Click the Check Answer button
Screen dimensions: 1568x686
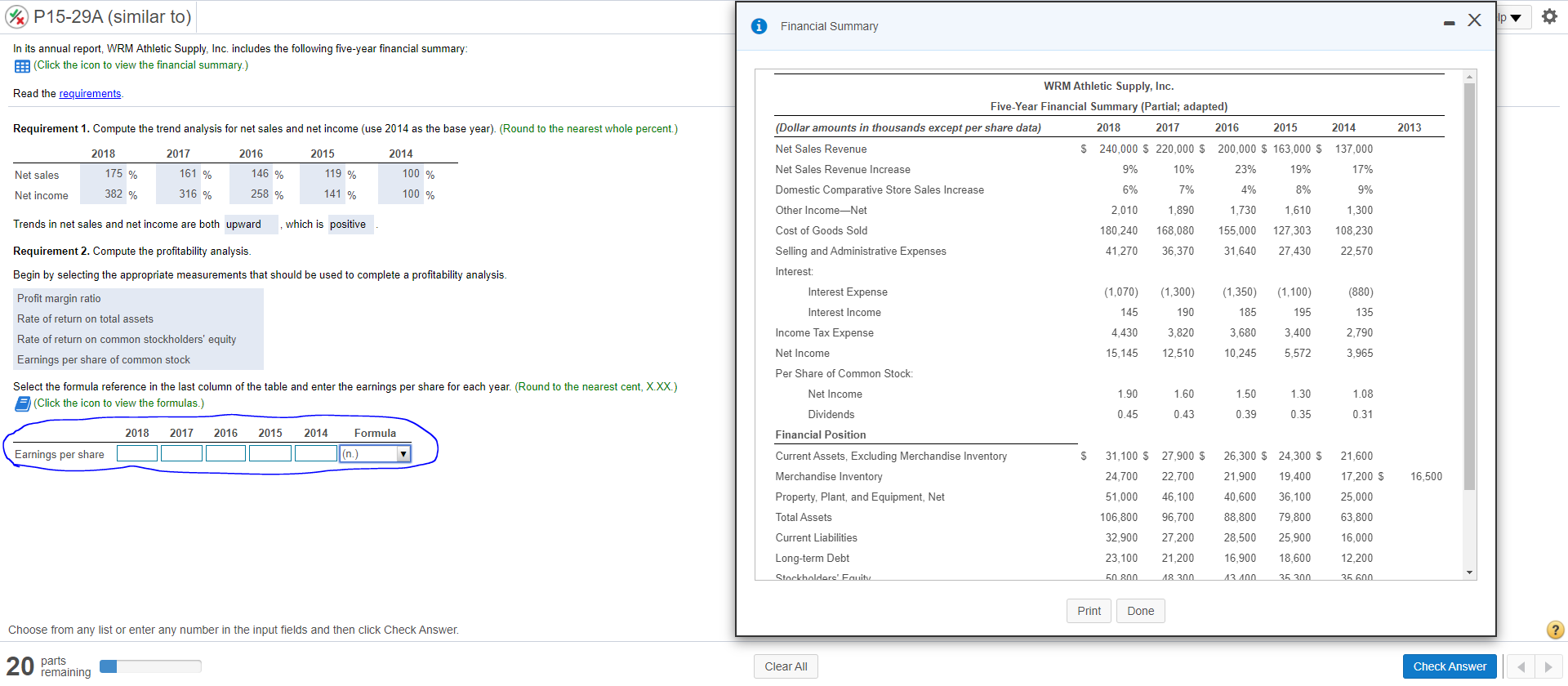(1450, 666)
